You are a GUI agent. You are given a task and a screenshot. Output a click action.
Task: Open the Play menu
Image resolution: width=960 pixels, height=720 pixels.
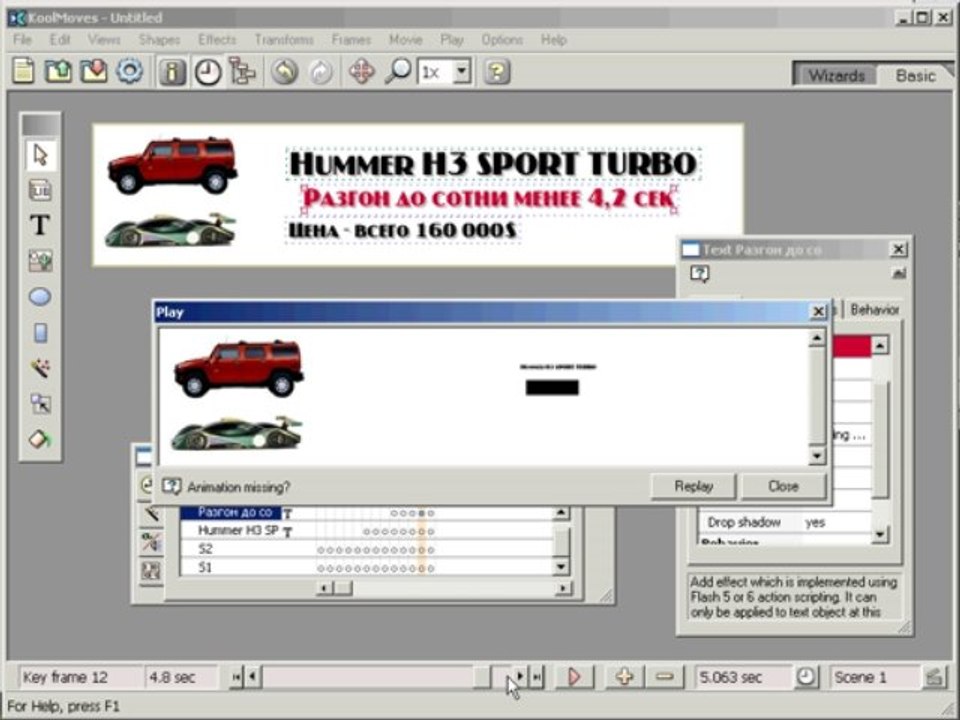click(452, 40)
